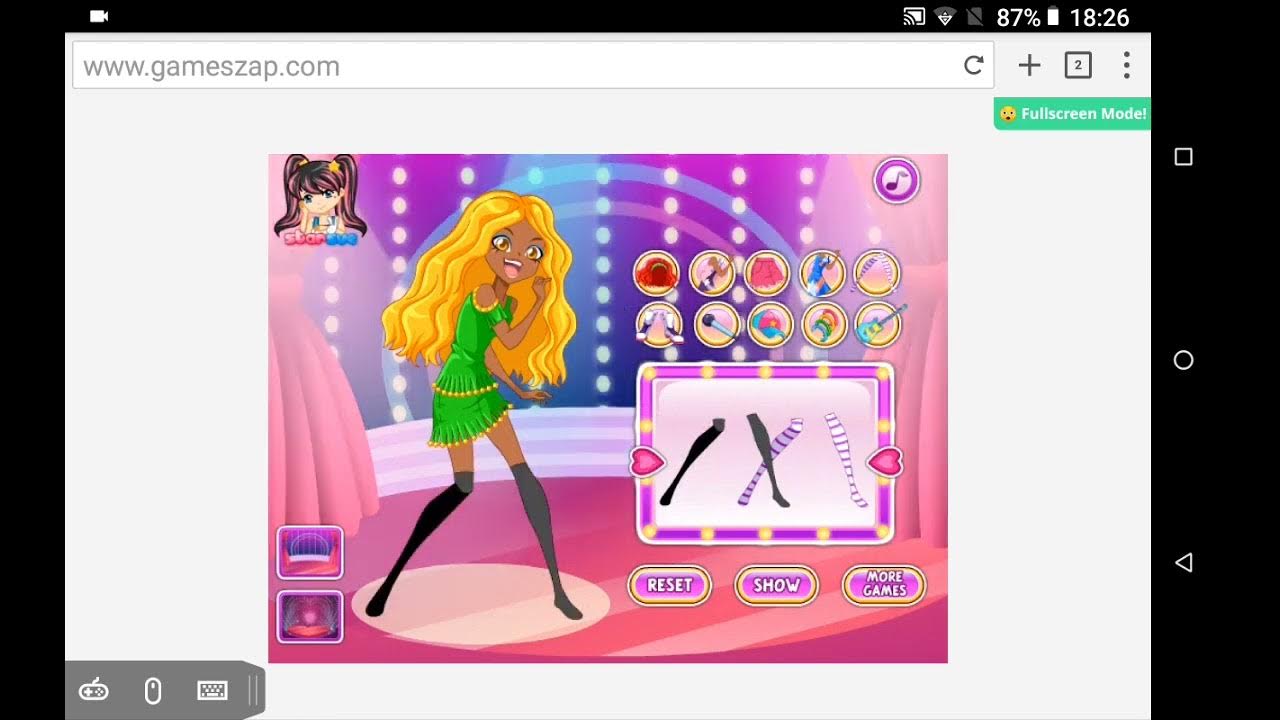
Task: Open the tops category icon
Action: click(x=711, y=273)
